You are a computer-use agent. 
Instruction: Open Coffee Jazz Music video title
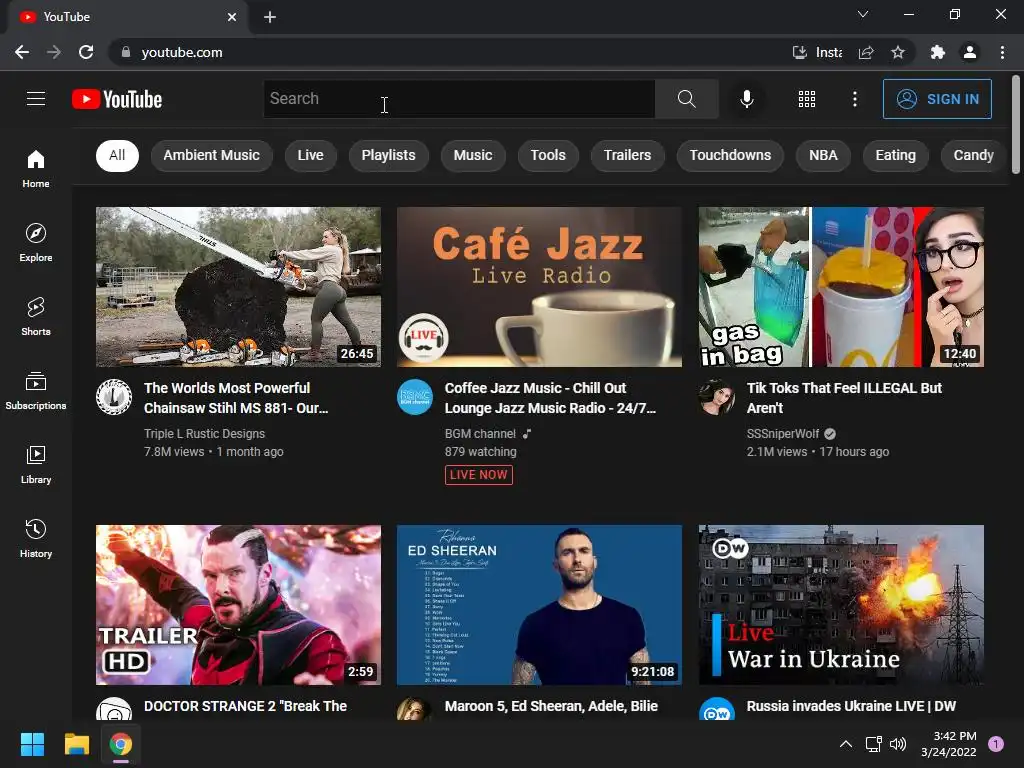(x=550, y=398)
